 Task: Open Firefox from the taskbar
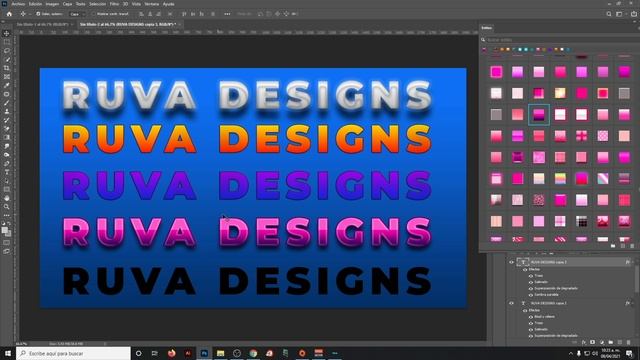point(171,353)
